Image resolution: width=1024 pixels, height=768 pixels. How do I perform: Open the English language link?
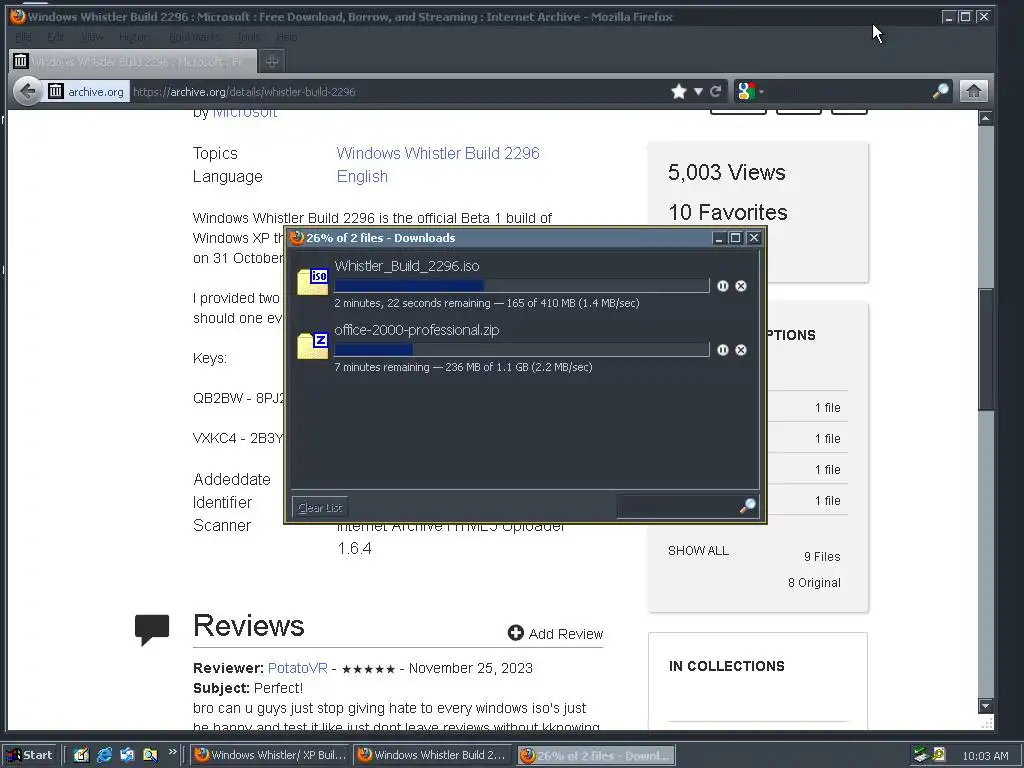coord(362,177)
